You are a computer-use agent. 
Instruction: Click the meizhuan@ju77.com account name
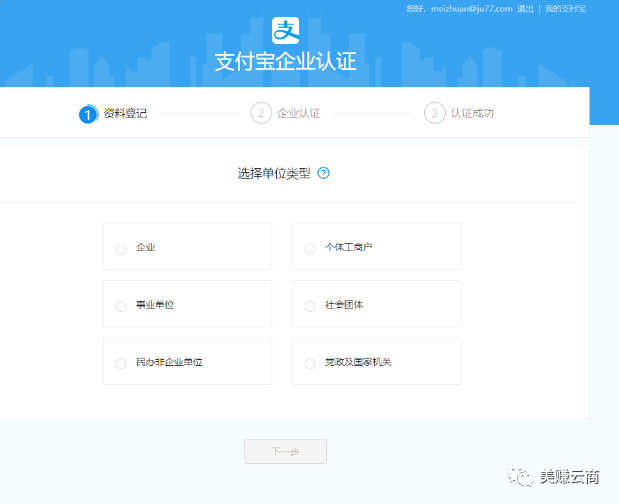click(x=470, y=8)
